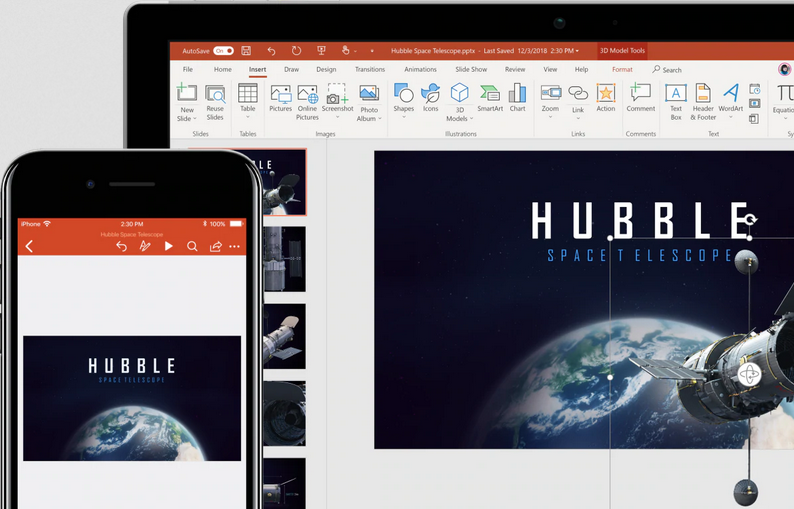Tap the back arrow on phone
Image resolution: width=794 pixels, height=509 pixels.
[29, 246]
